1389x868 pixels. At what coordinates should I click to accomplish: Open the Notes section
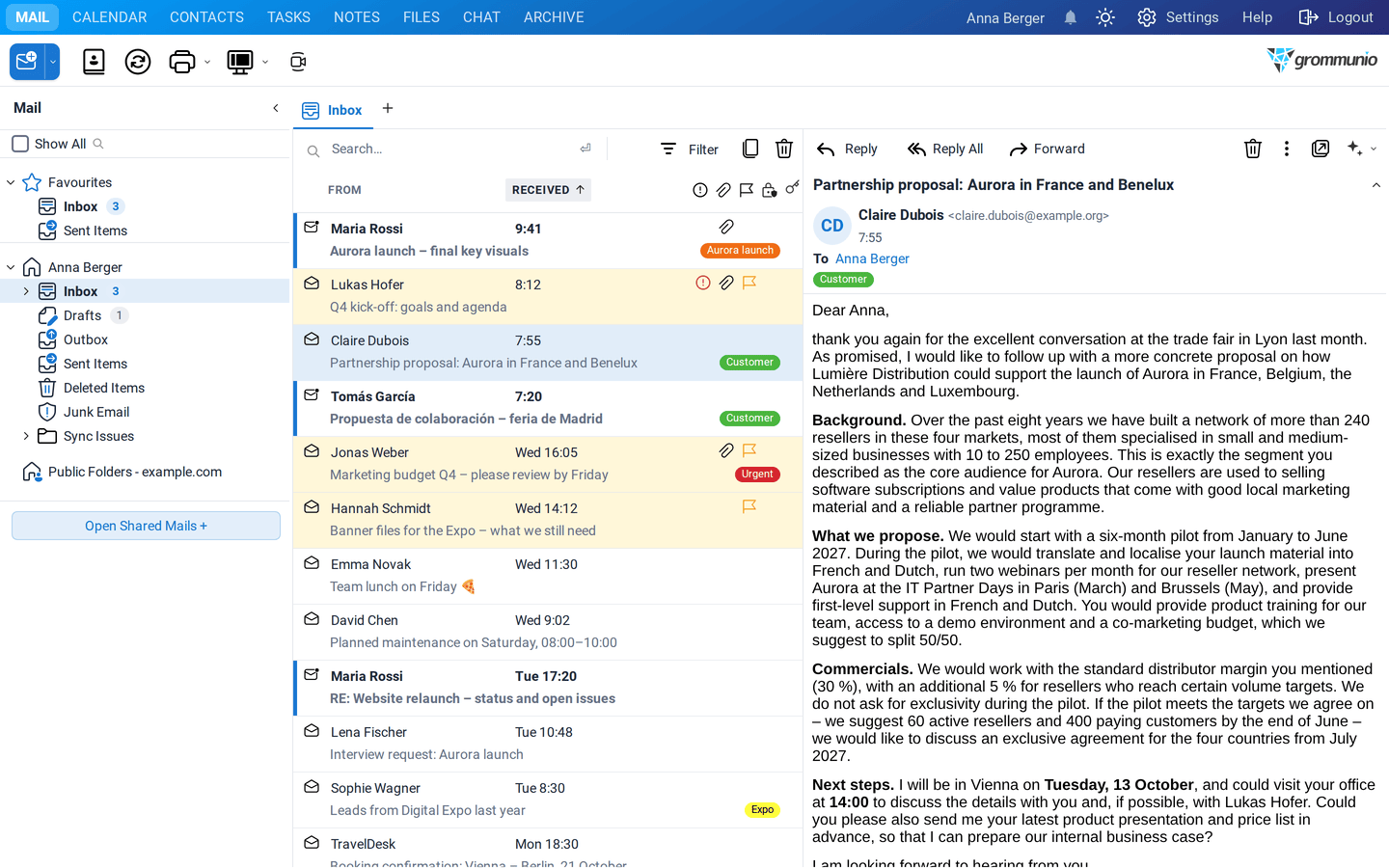(357, 17)
